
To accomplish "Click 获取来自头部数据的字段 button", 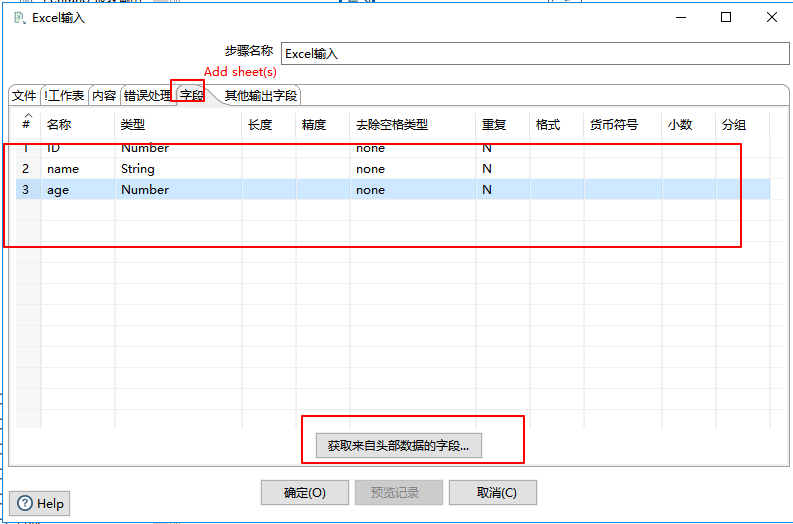I will [399, 446].
